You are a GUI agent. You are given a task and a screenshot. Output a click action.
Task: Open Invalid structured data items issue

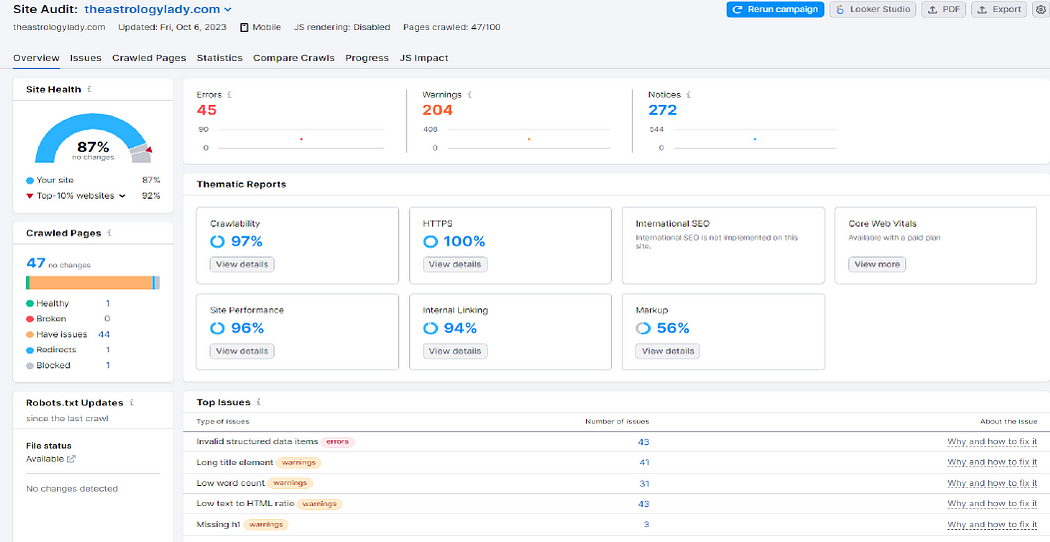[257, 442]
